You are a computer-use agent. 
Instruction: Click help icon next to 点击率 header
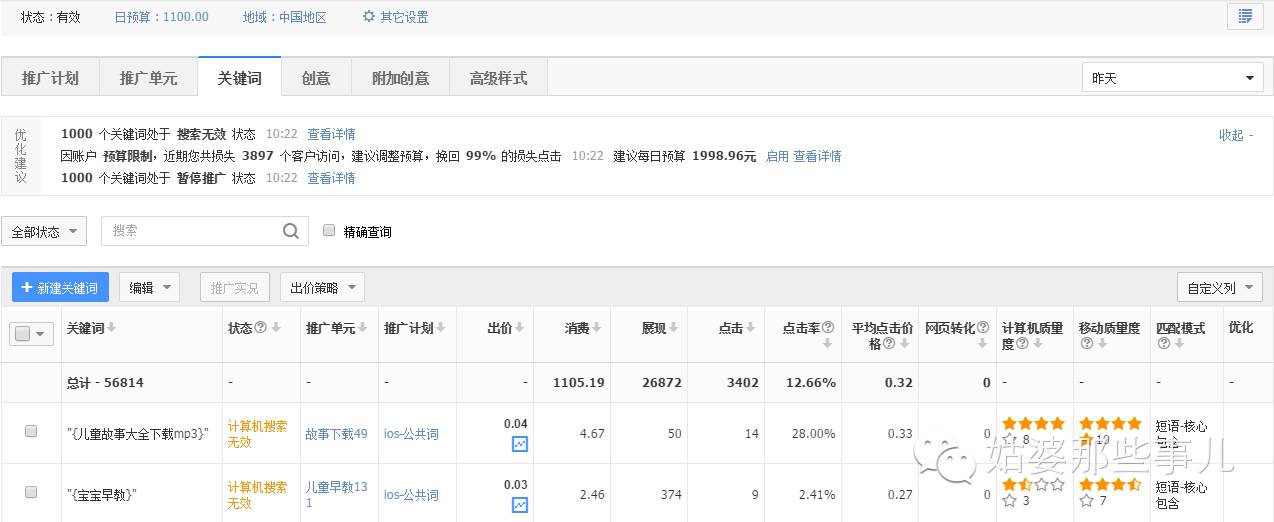828,328
